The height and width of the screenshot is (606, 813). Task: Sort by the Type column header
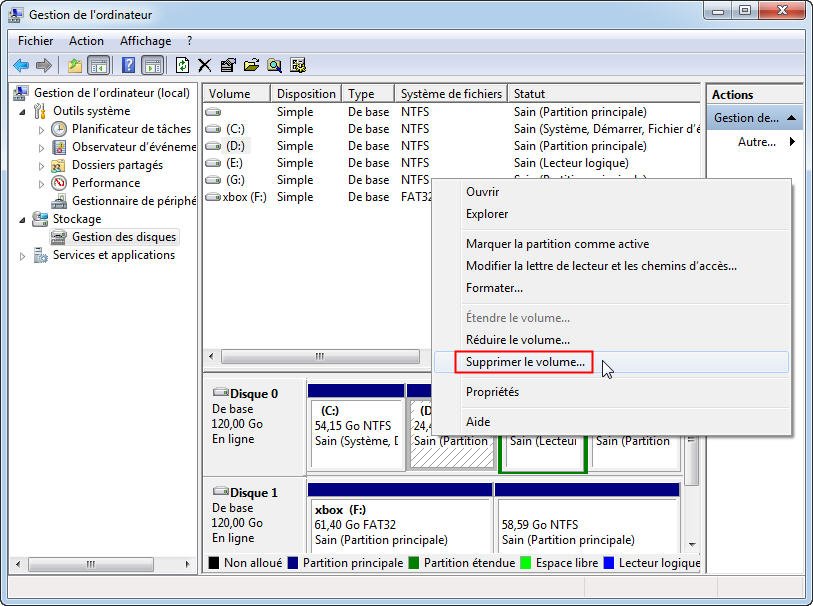(x=368, y=94)
